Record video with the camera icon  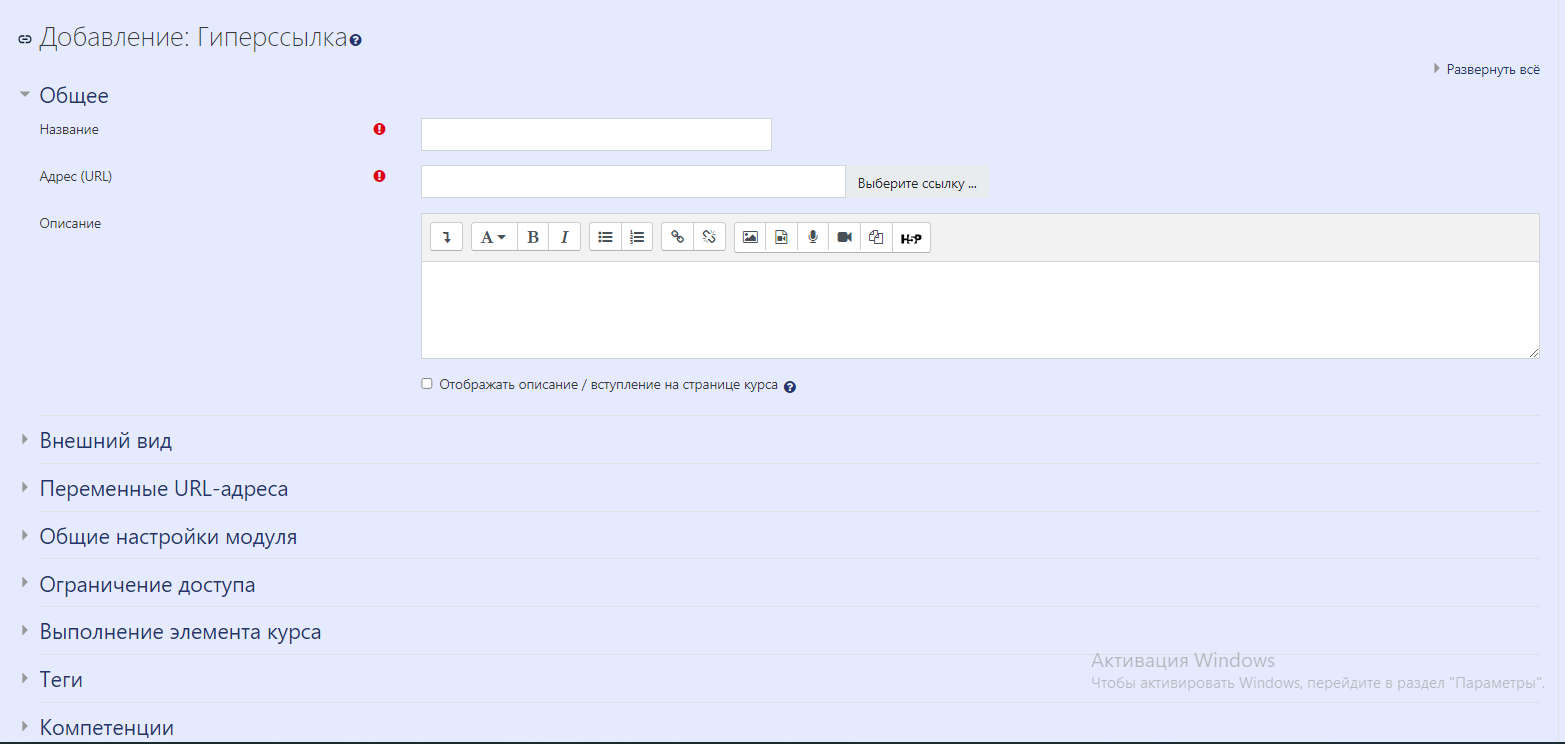point(844,237)
